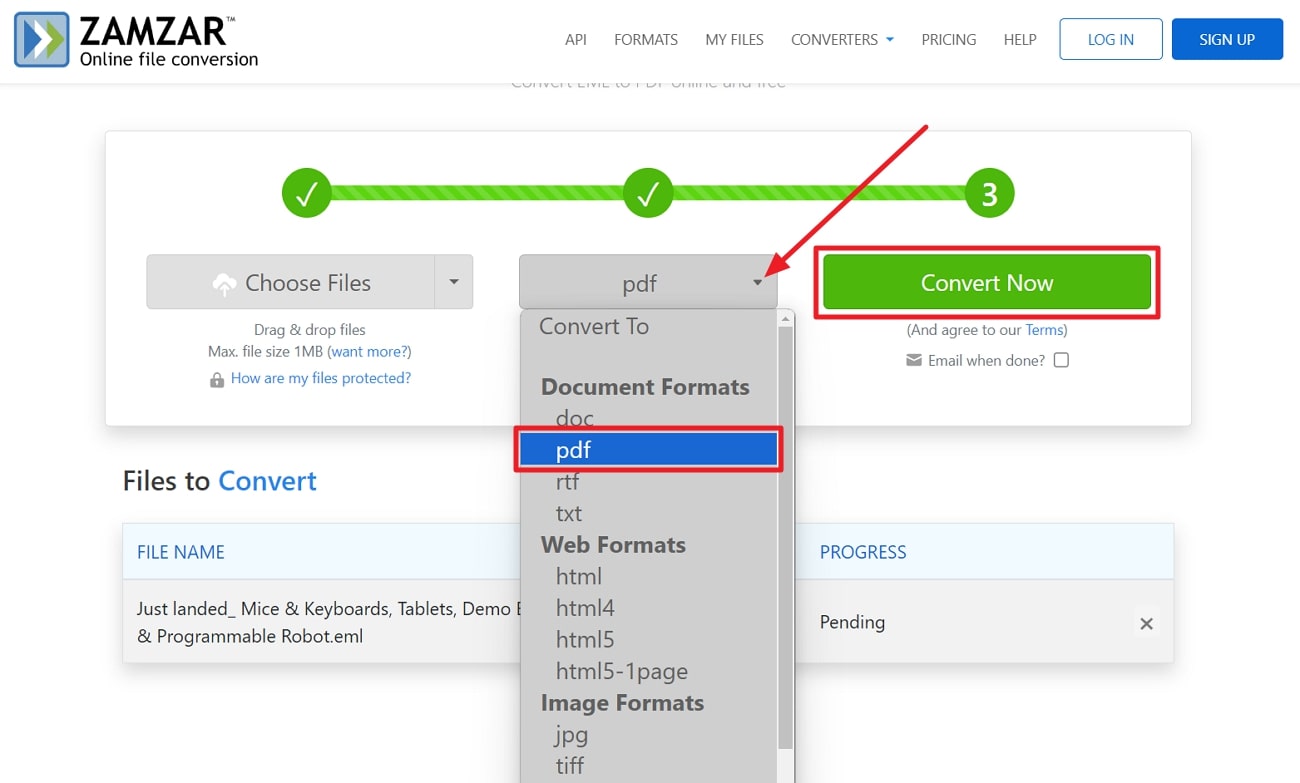The width and height of the screenshot is (1300, 783).
Task: Select rtf in the format list
Action: tap(568, 481)
